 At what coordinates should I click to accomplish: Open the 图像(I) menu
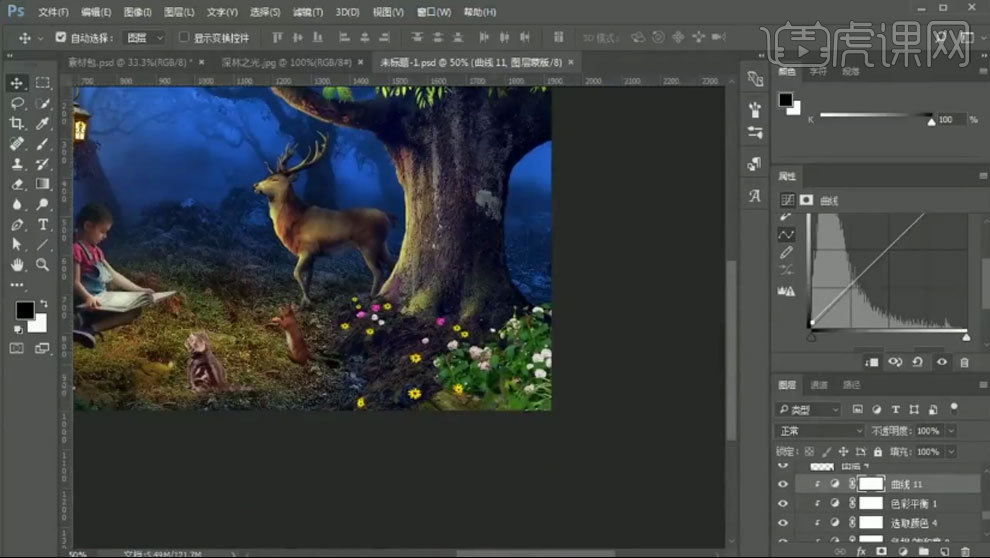coord(137,12)
